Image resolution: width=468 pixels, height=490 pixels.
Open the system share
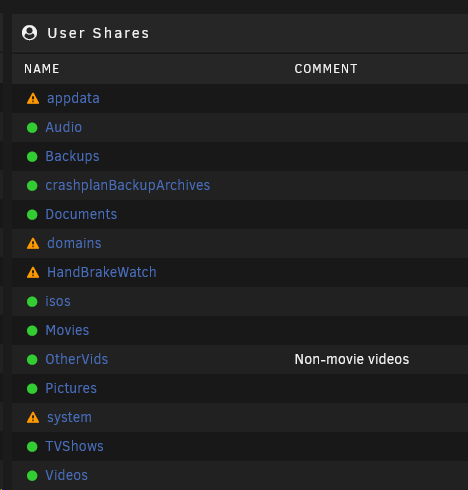(x=69, y=417)
